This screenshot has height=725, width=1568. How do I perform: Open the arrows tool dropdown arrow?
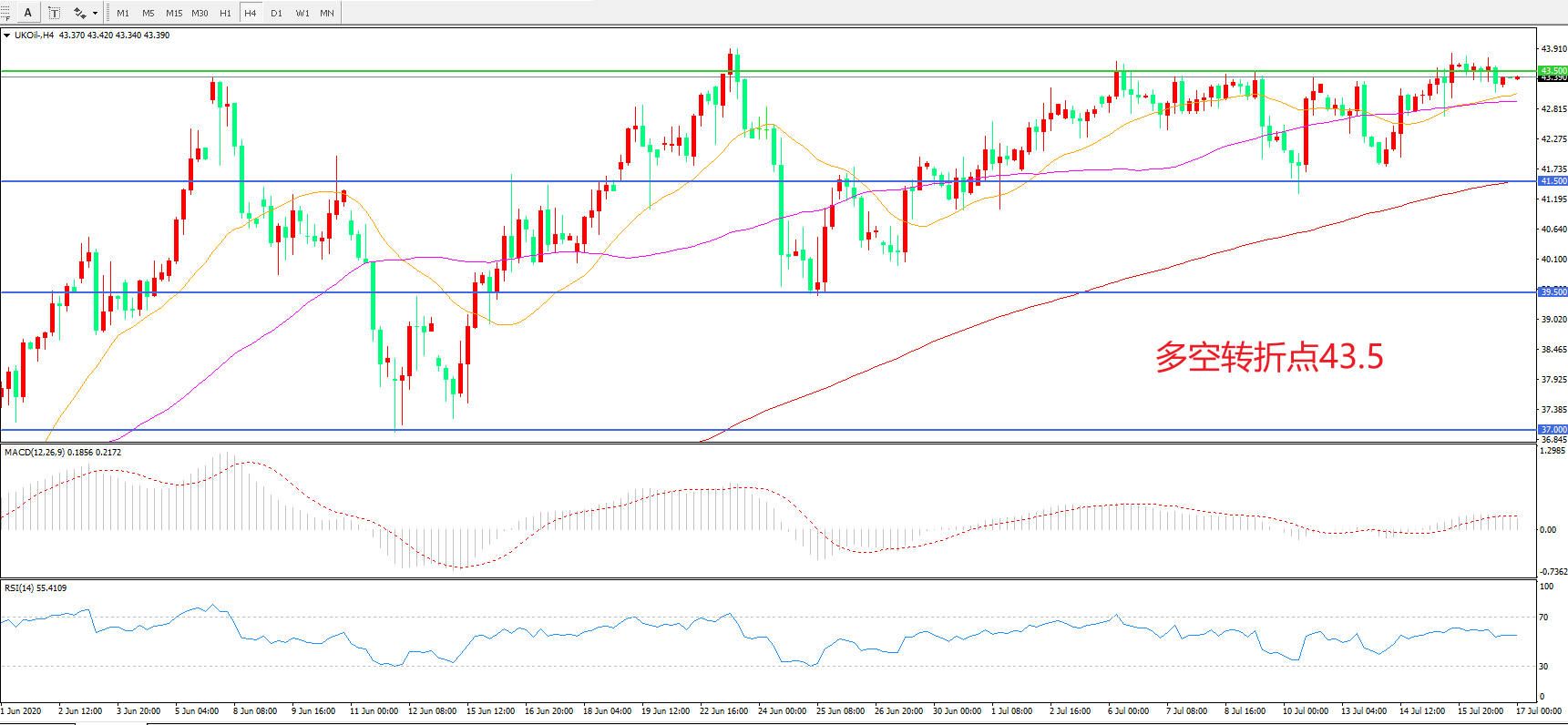tap(95, 13)
